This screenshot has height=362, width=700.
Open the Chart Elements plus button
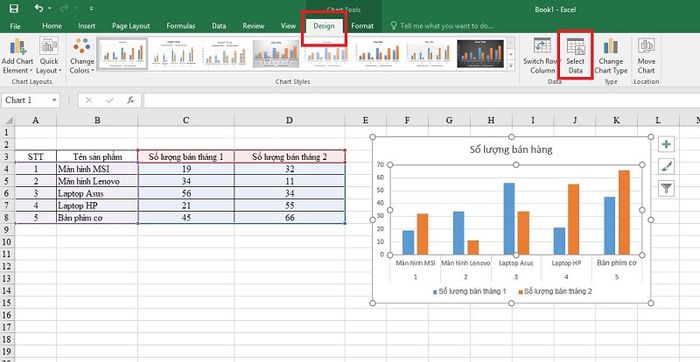666,144
